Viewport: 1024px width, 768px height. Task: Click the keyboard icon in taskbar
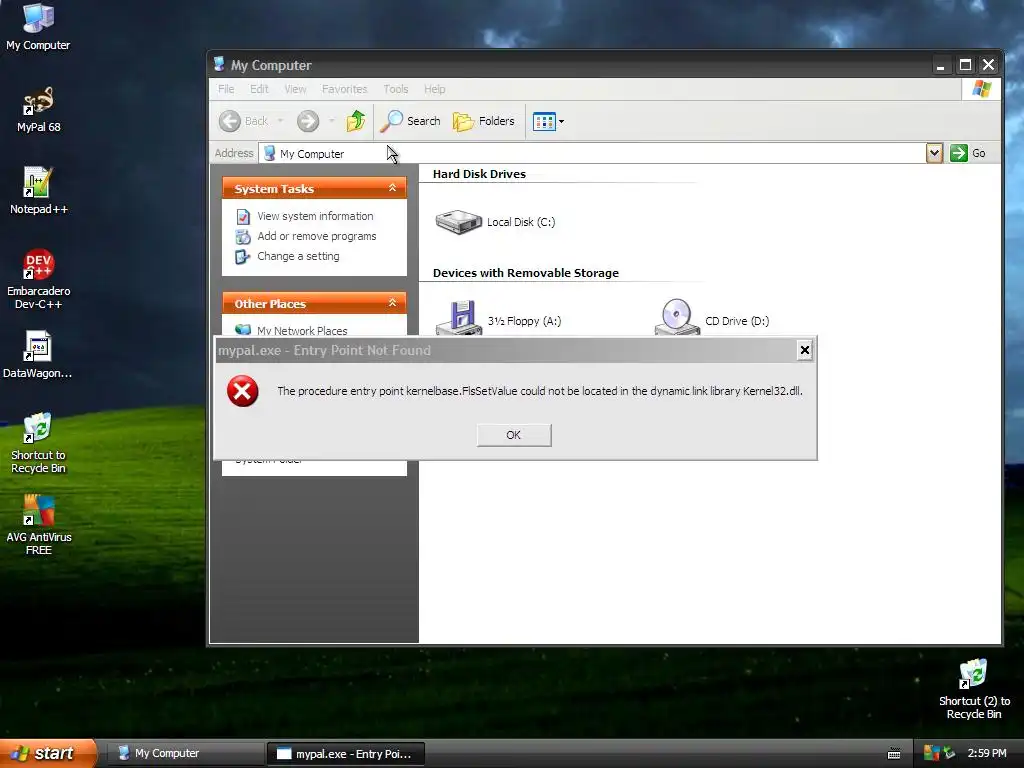tap(894, 754)
